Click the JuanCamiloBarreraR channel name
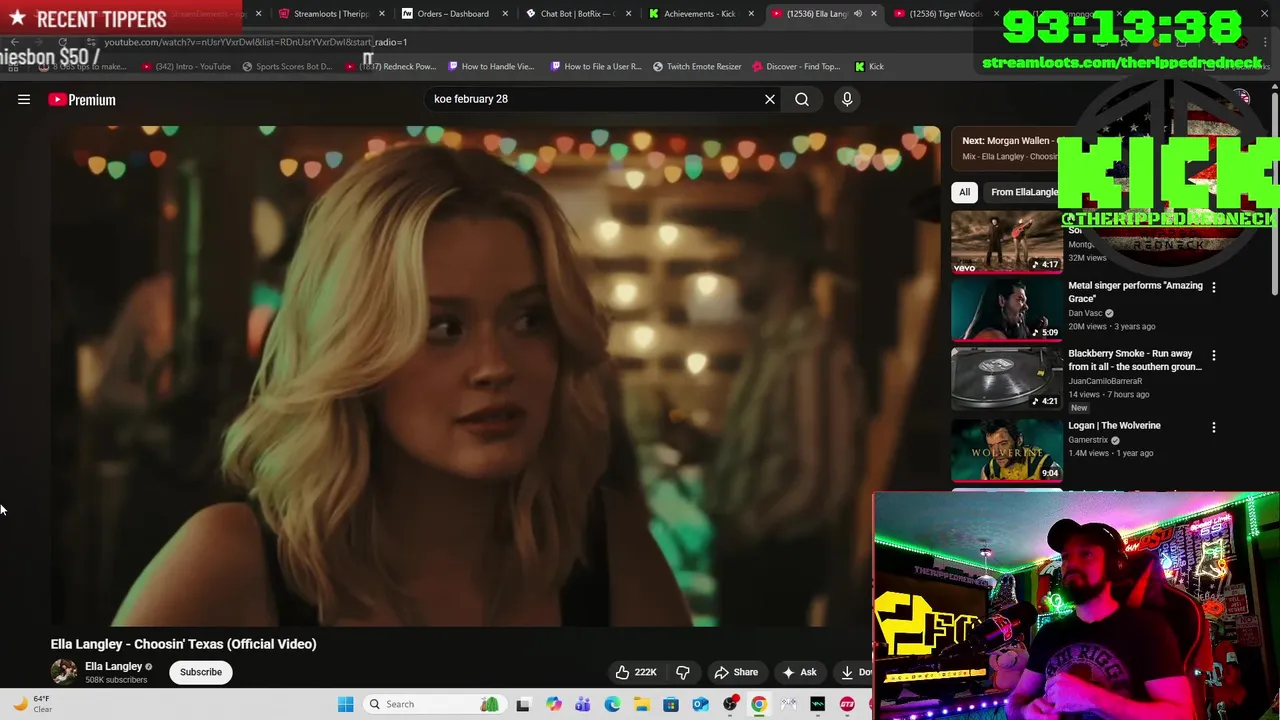The image size is (1280, 720). tap(1105, 381)
